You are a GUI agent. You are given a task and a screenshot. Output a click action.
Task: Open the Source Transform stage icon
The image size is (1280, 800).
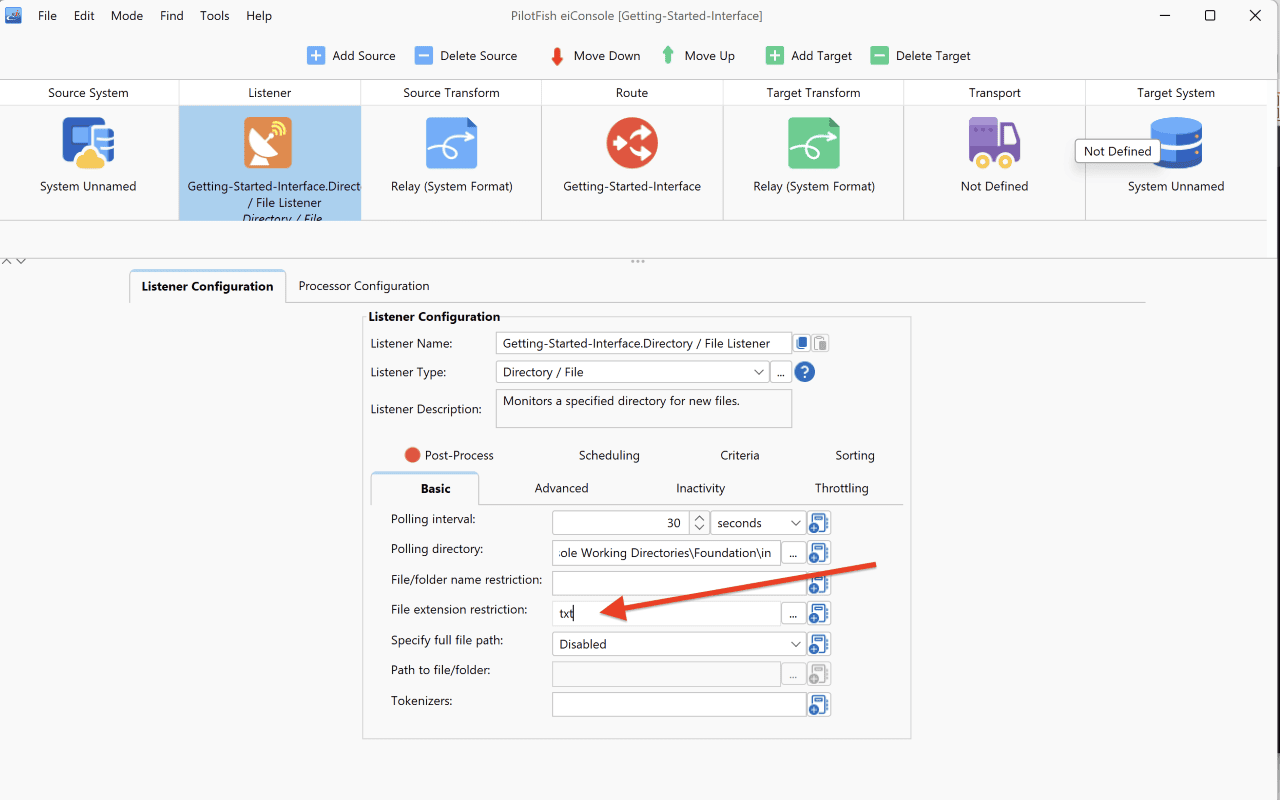(x=451, y=143)
